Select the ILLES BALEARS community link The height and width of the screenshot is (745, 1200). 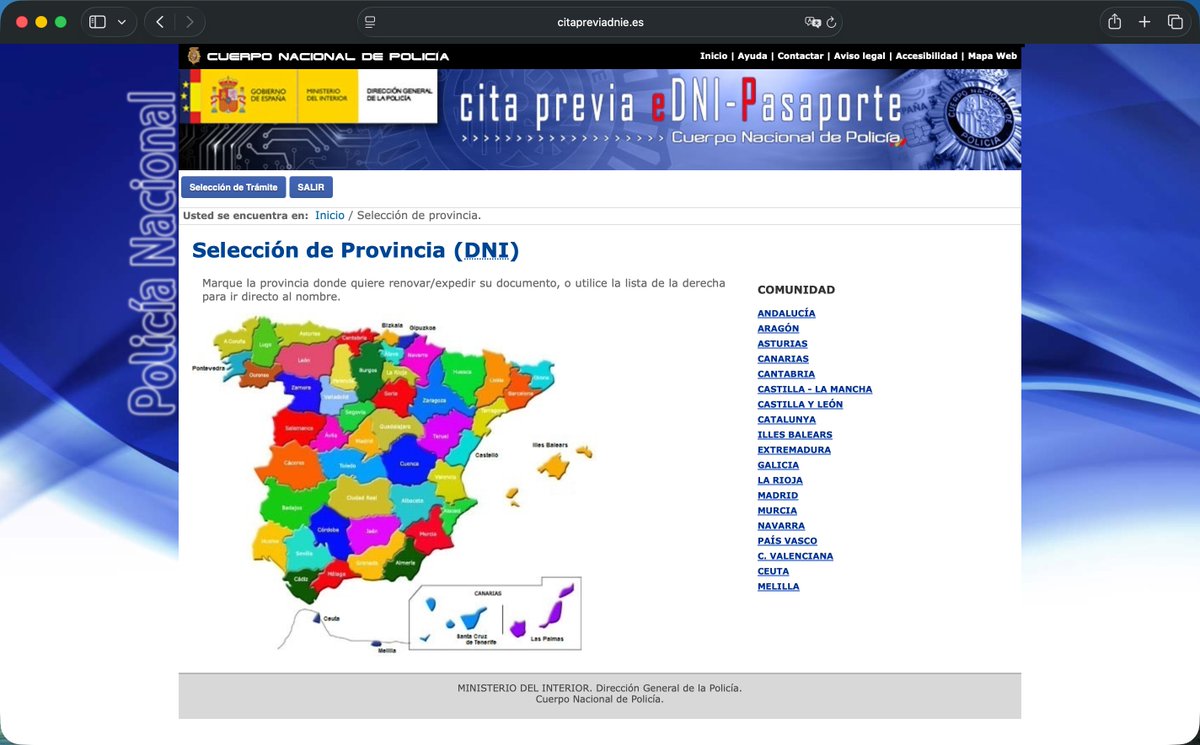click(x=795, y=434)
